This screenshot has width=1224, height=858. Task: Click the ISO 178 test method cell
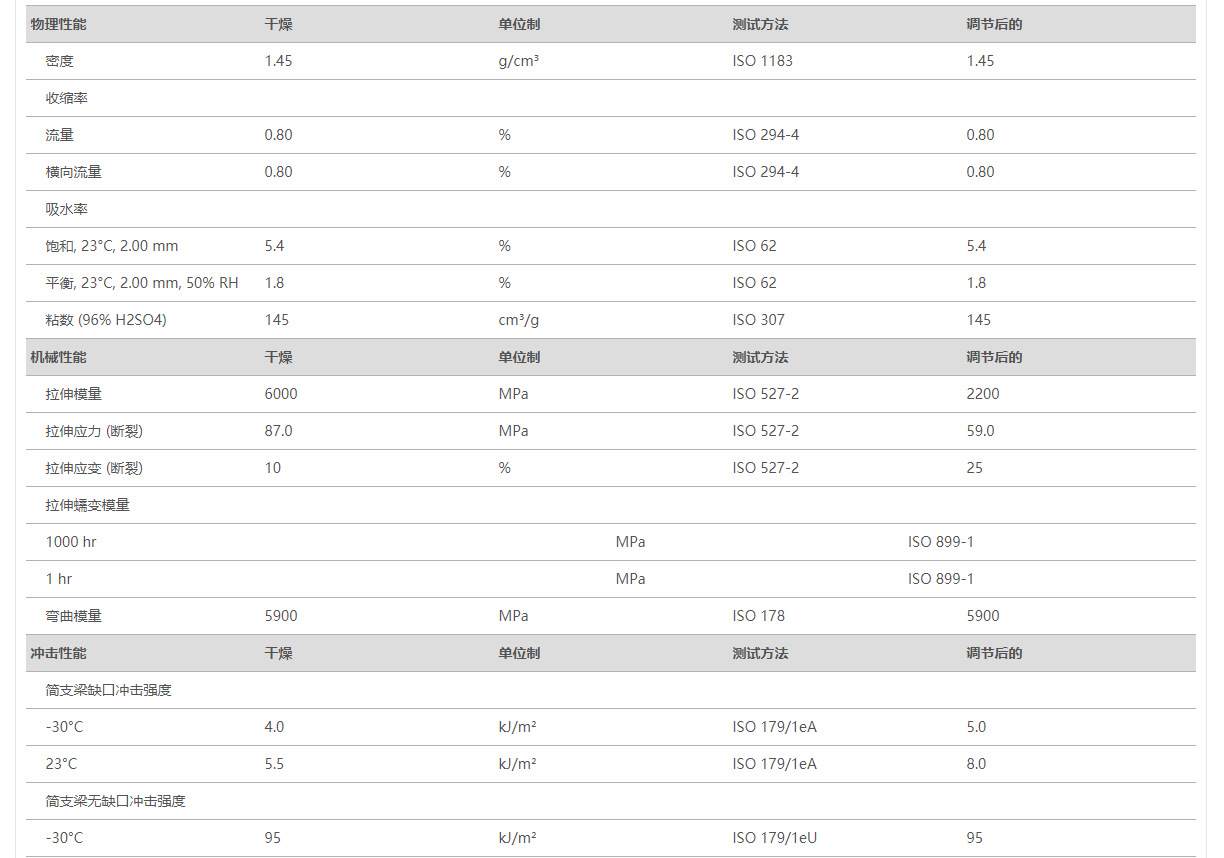[758, 616]
